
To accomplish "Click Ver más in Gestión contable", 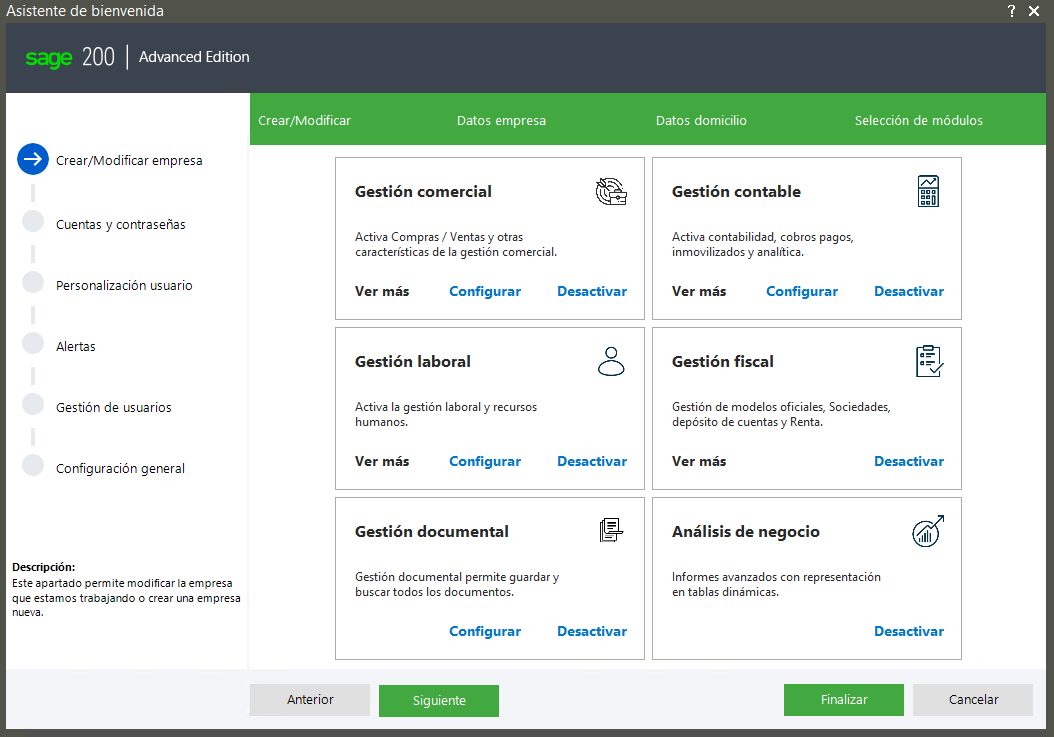I will point(699,291).
